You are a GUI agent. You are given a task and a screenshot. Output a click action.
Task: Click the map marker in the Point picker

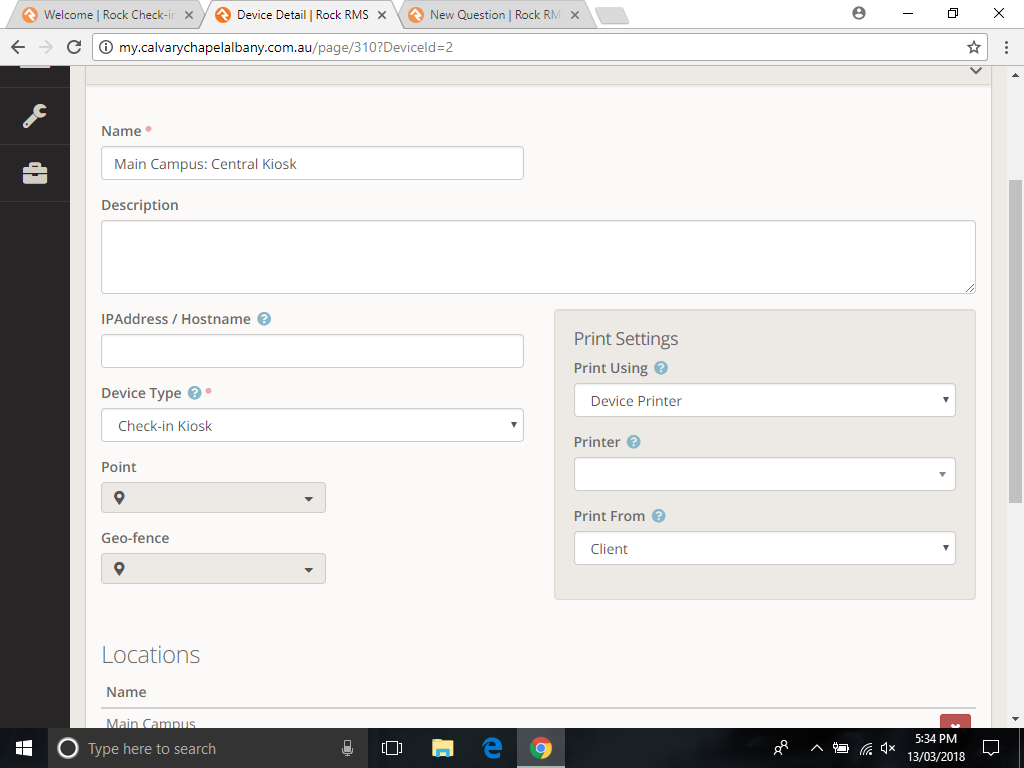[121, 497]
